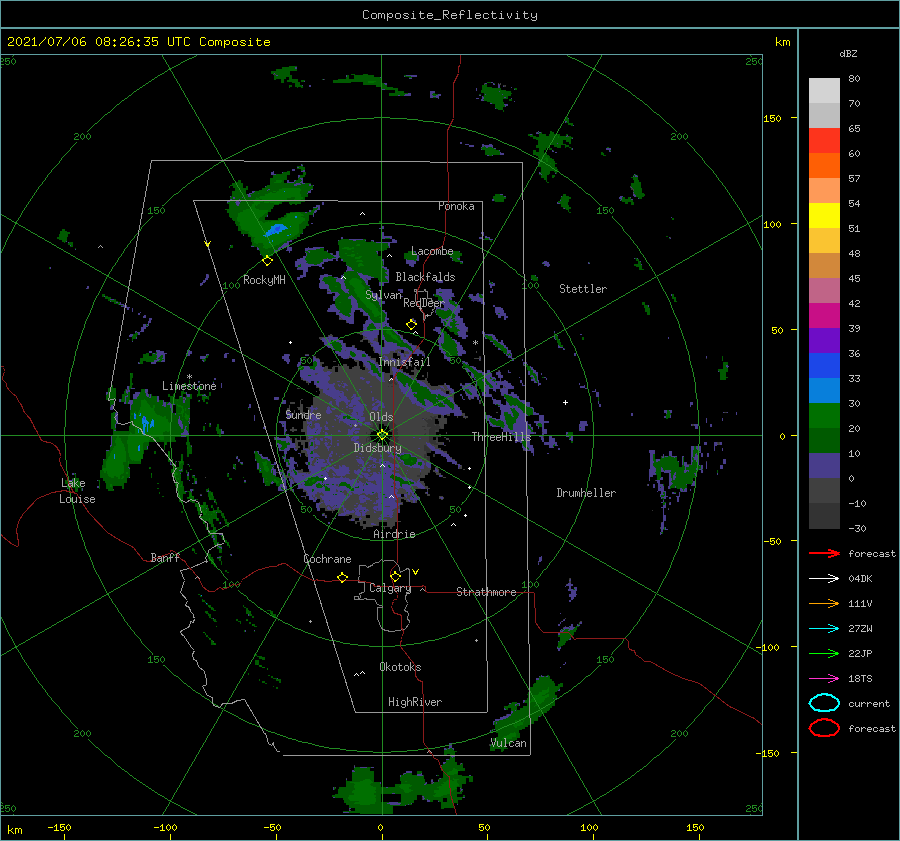Pick the light gray swatch above 70 dBZ
The width and height of the screenshot is (900, 841).
coord(824,91)
